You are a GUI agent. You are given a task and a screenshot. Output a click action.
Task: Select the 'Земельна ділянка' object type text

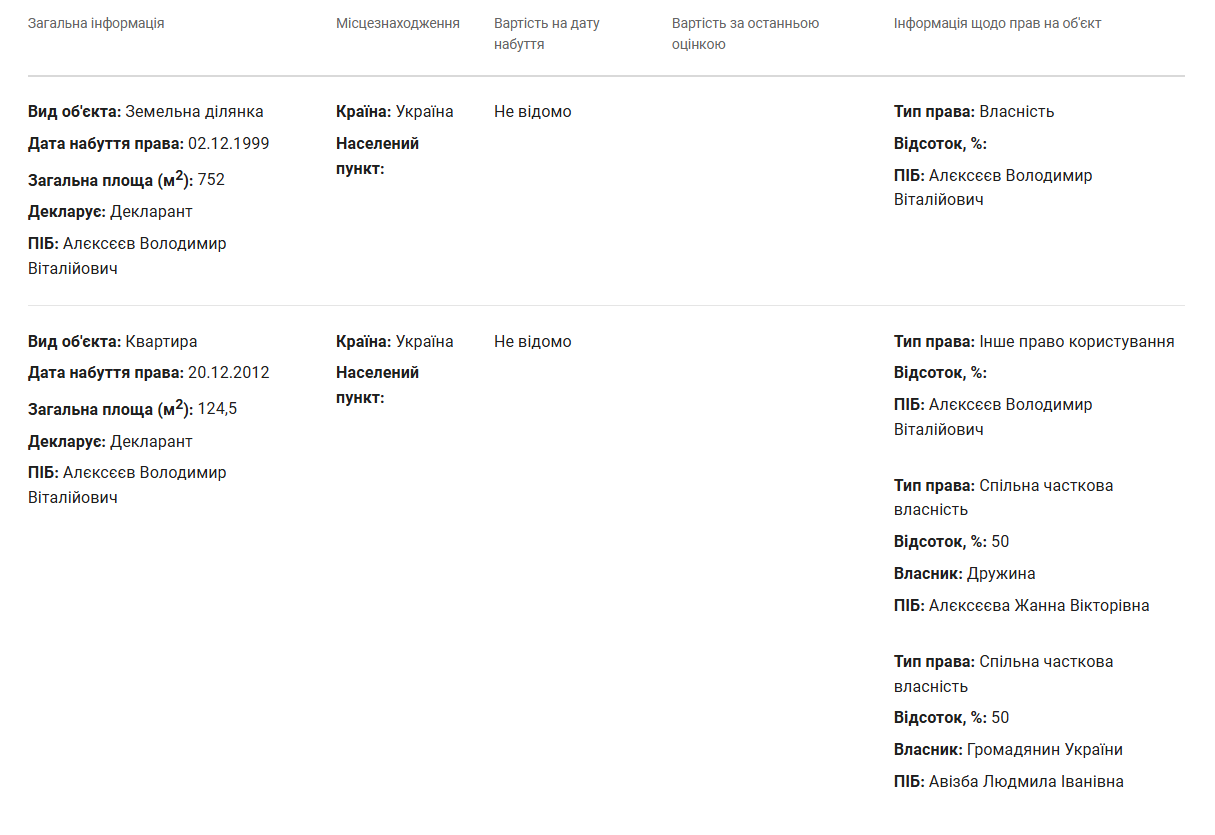194,112
